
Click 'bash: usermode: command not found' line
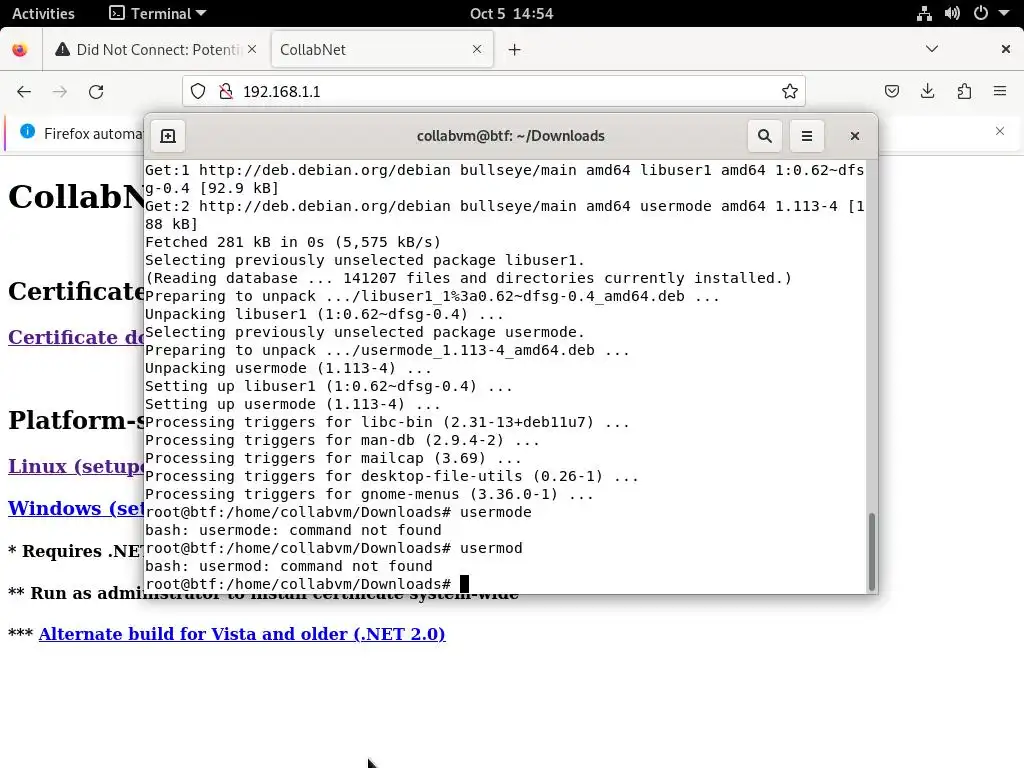click(x=293, y=530)
